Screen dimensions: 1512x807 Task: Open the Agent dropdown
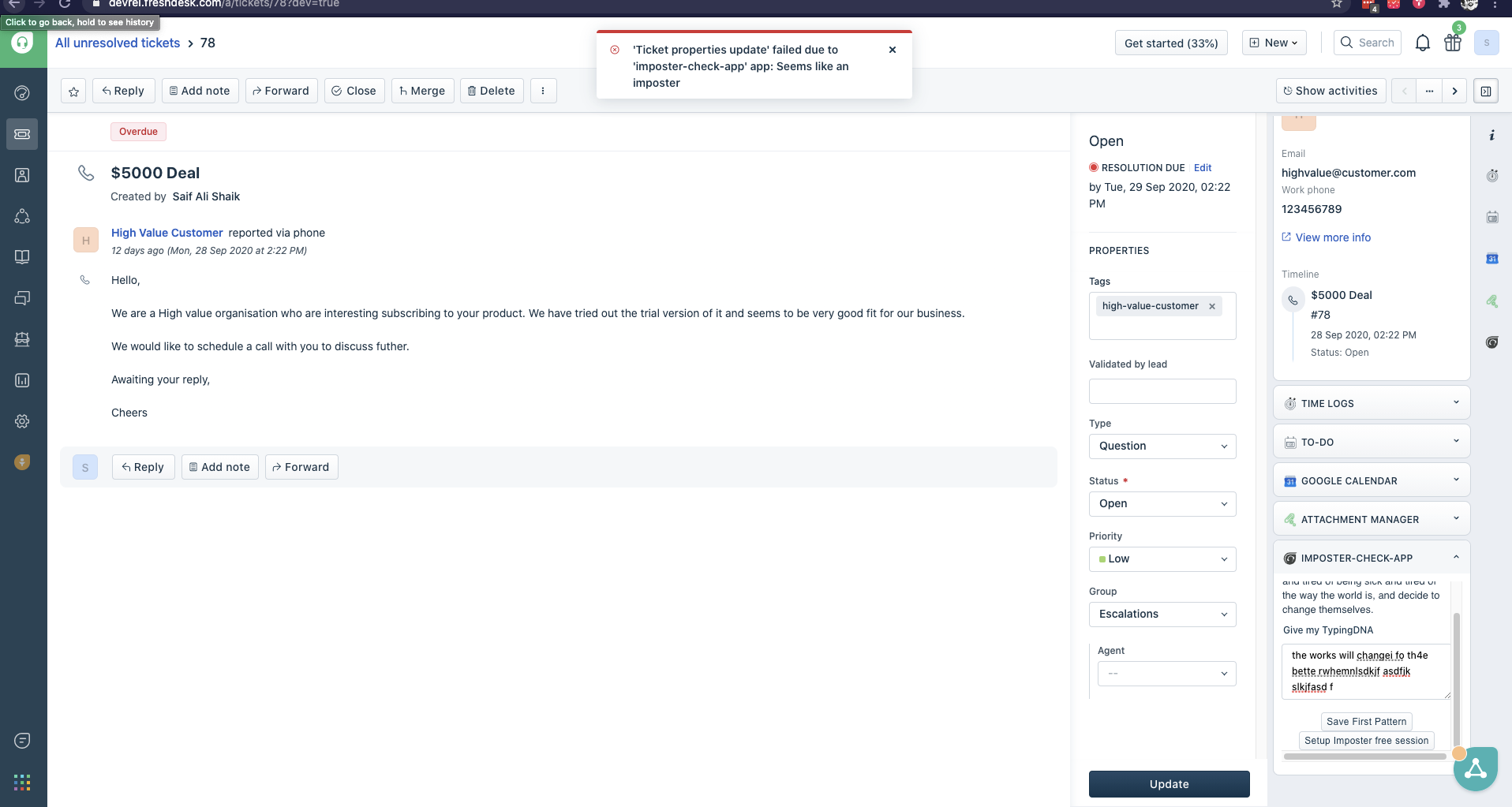[x=1166, y=674]
